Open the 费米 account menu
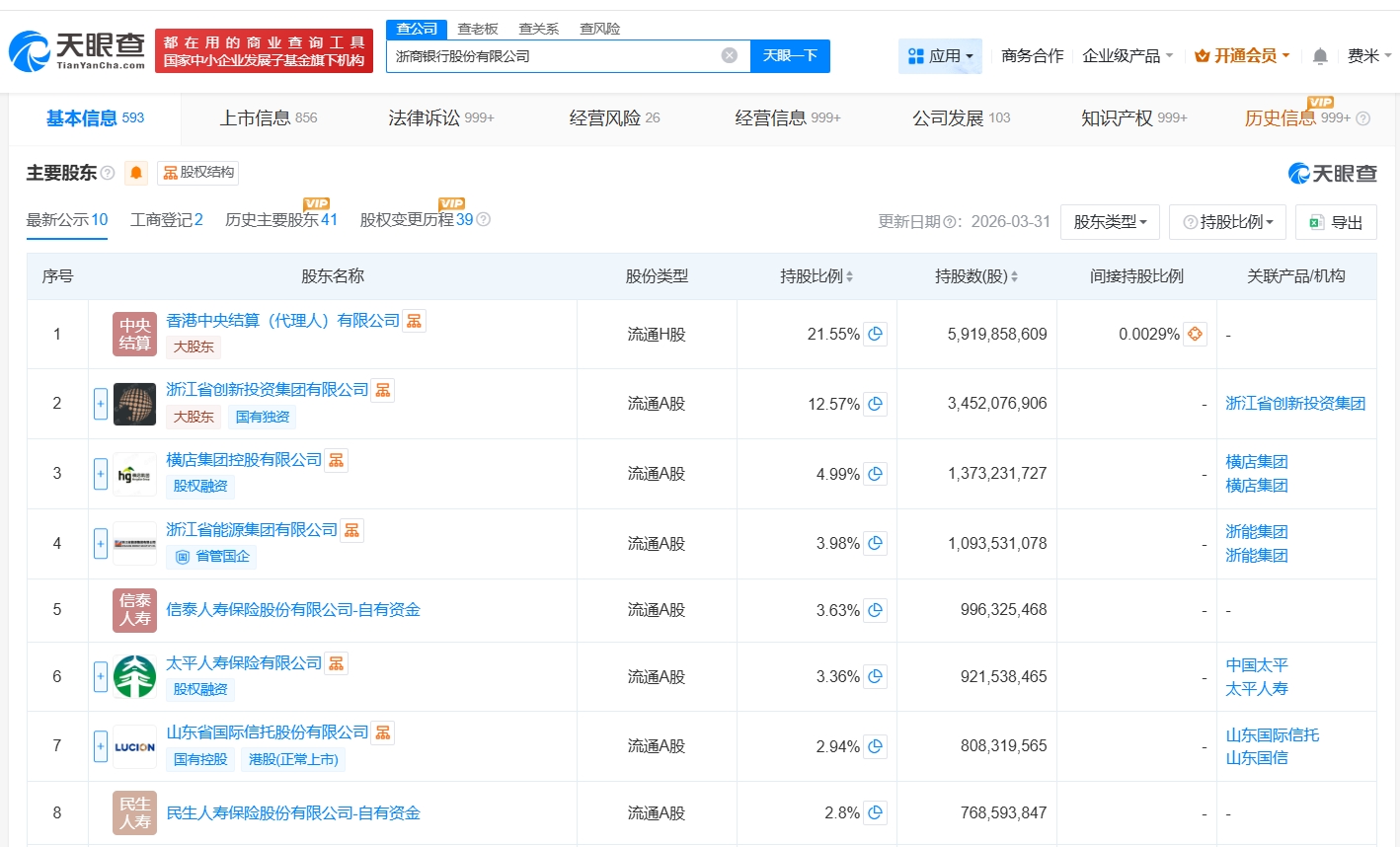 [1369, 56]
